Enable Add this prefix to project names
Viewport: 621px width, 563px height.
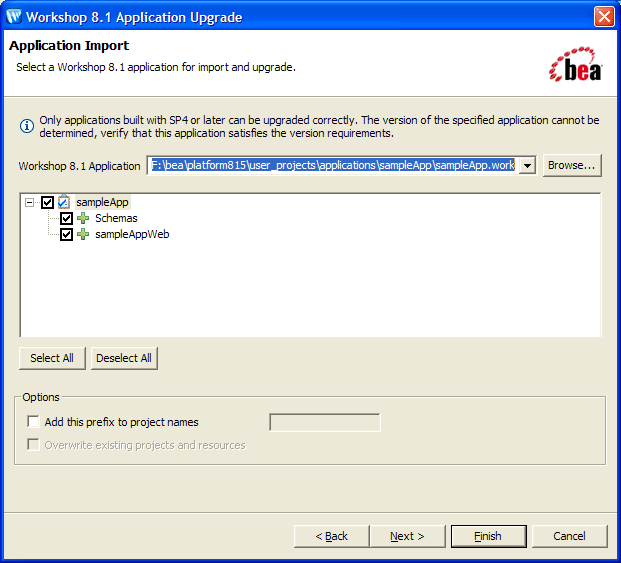(x=34, y=422)
